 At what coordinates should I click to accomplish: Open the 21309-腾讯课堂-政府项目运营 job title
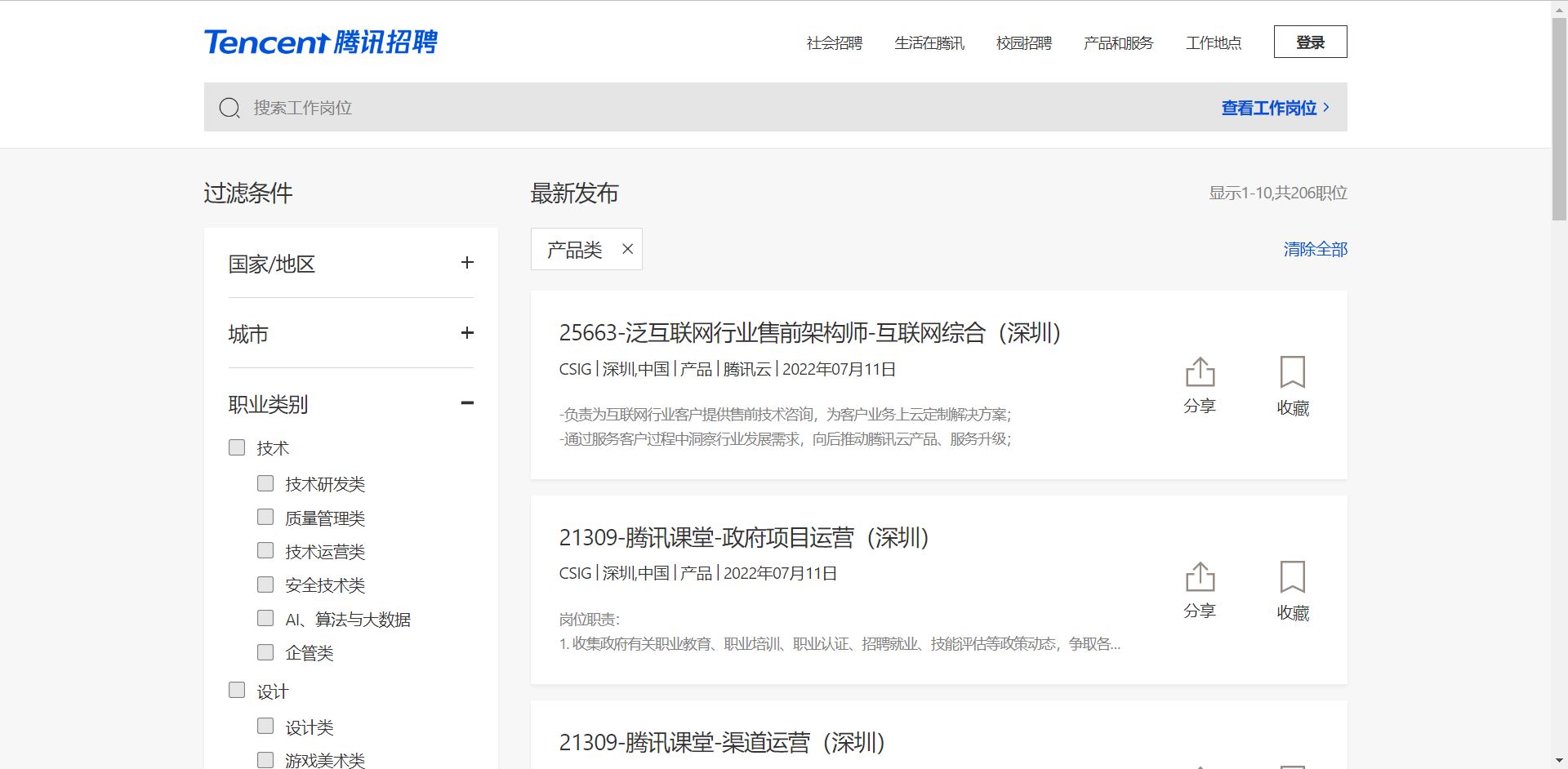[x=744, y=538]
